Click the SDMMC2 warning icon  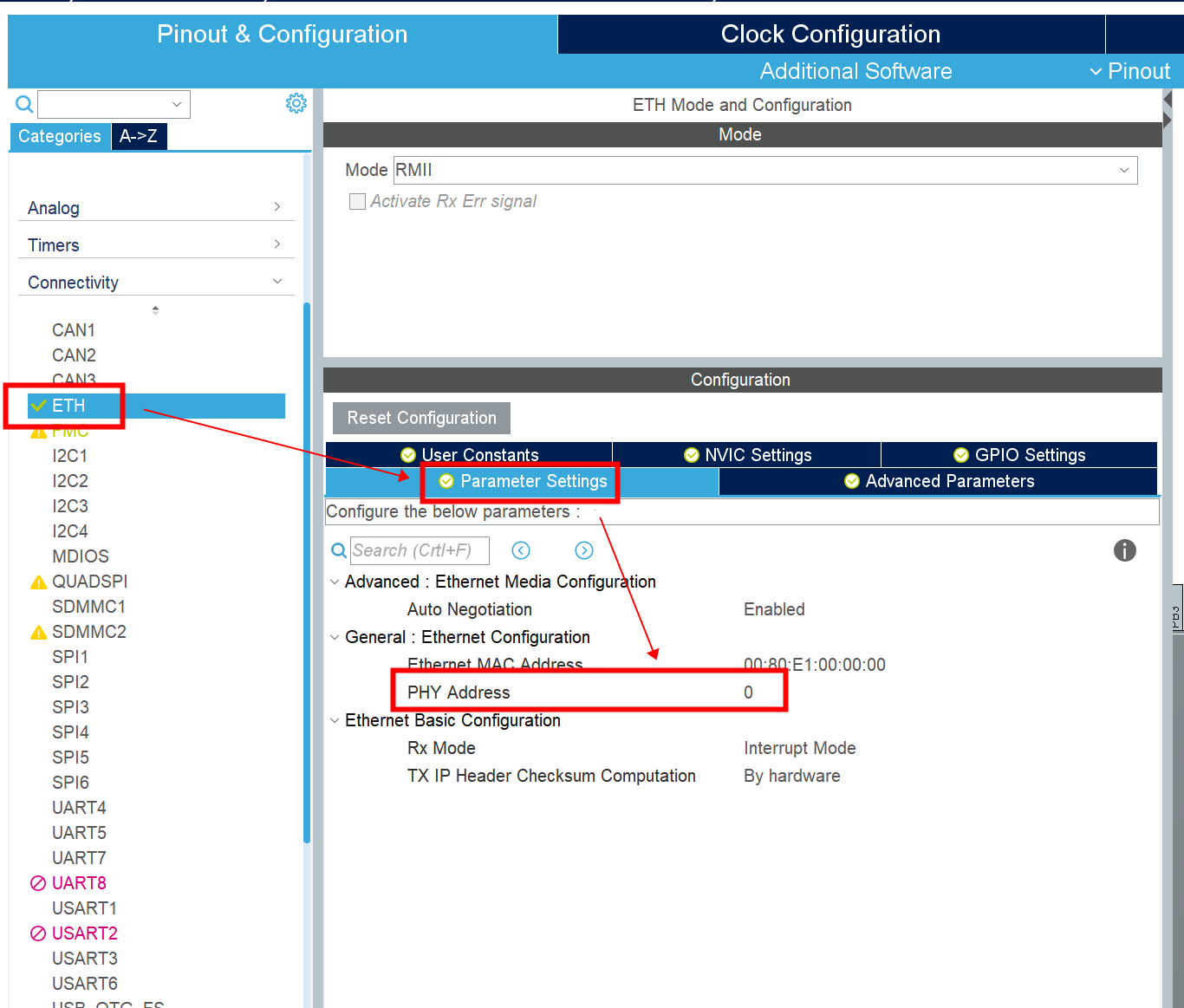click(38, 633)
